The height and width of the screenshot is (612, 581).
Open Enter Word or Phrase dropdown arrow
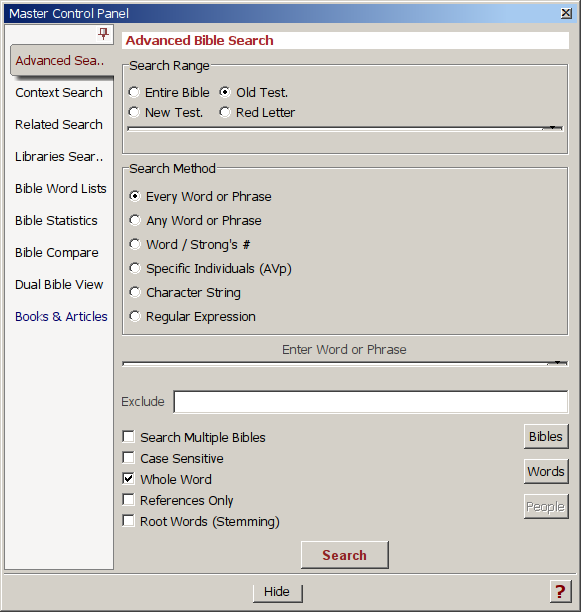point(558,363)
